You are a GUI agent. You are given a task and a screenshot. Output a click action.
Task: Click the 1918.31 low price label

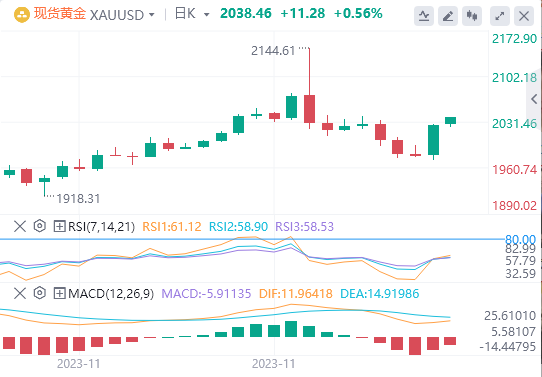[78, 199]
